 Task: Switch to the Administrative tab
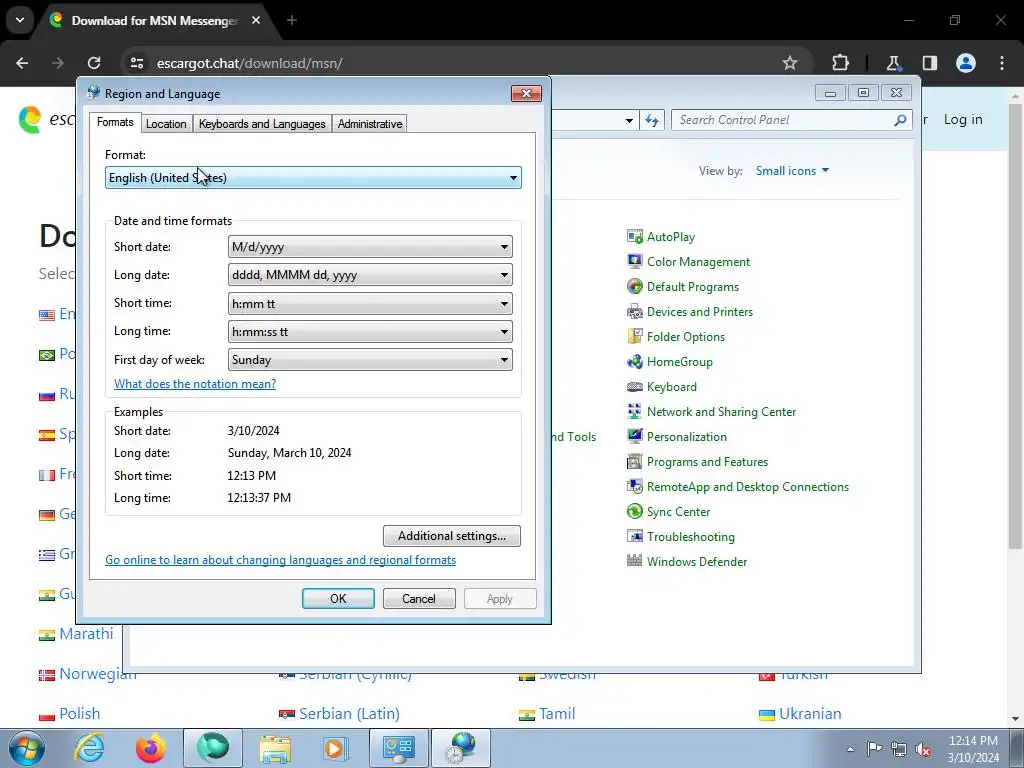[370, 123]
